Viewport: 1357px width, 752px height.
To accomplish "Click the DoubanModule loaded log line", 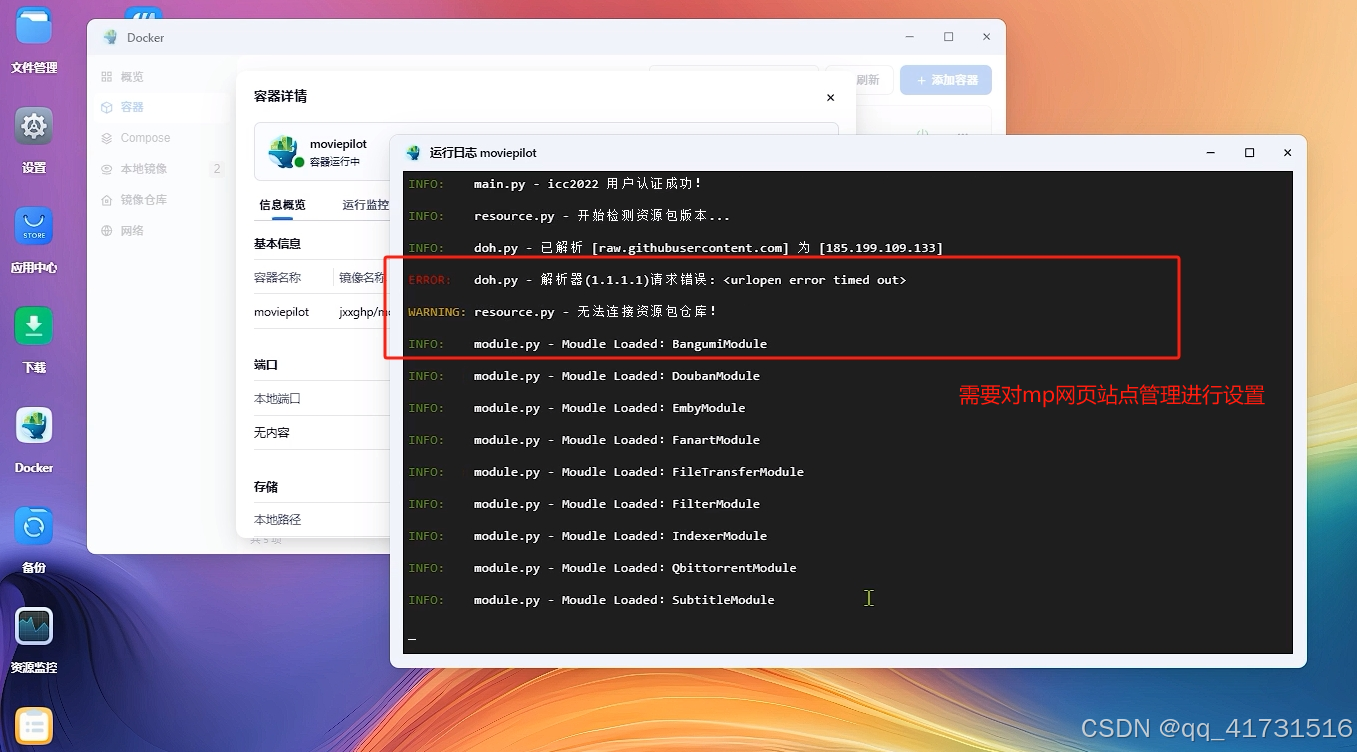I will point(584,376).
